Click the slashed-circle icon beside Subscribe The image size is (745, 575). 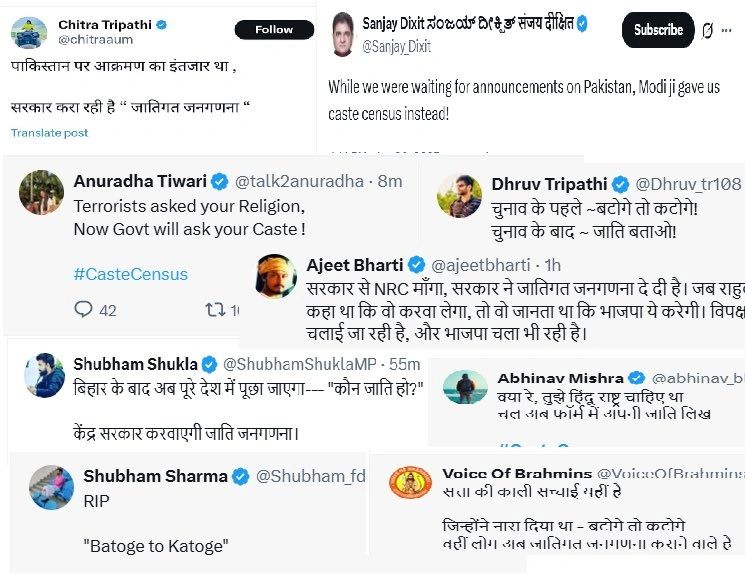[x=707, y=30]
